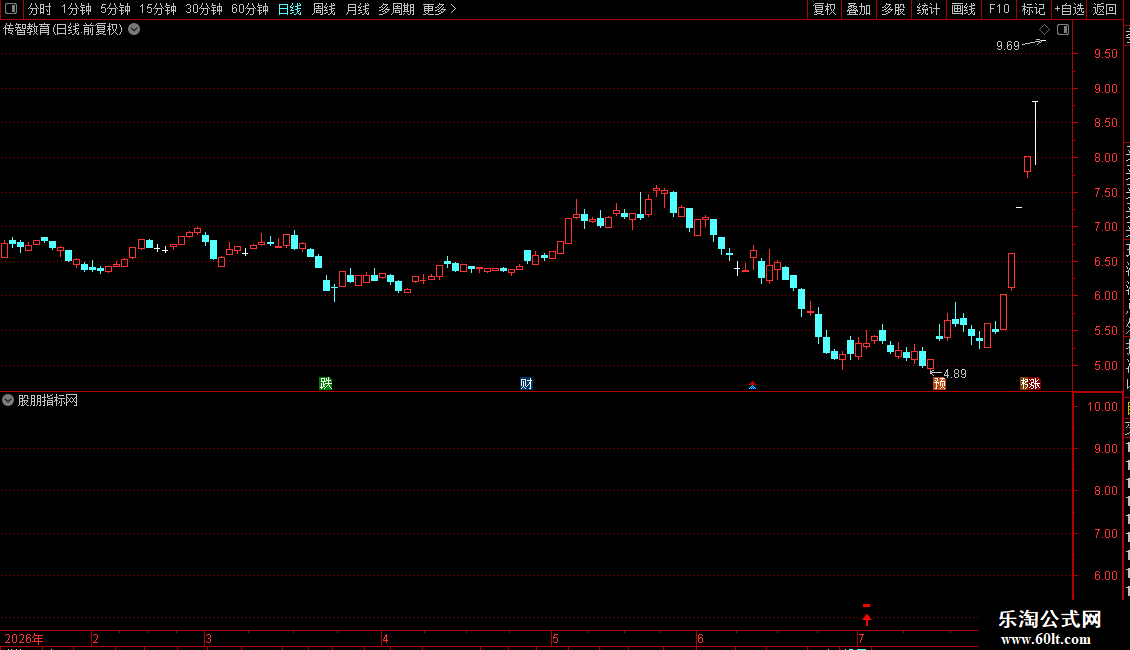Viewport: 1130px width, 650px height.
Task: Click the 4.89 low price label
Action: 955,373
